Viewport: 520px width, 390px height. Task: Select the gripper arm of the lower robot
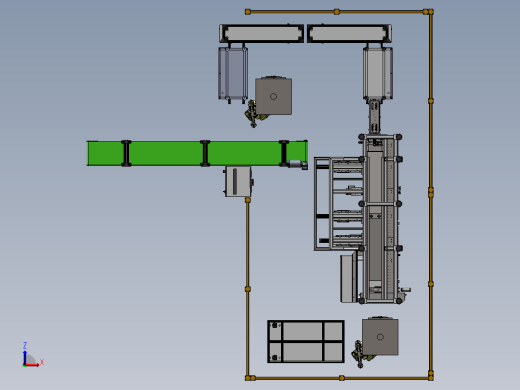[x=361, y=355]
